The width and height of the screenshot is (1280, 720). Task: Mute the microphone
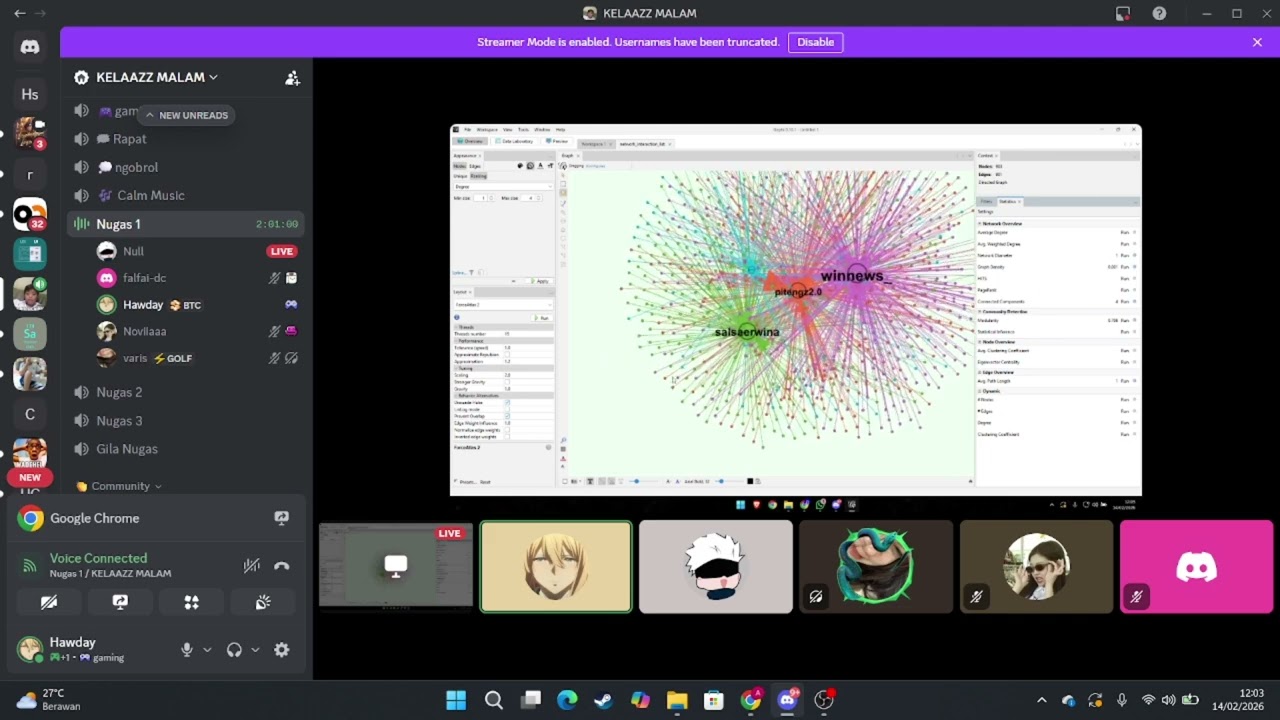[186, 650]
